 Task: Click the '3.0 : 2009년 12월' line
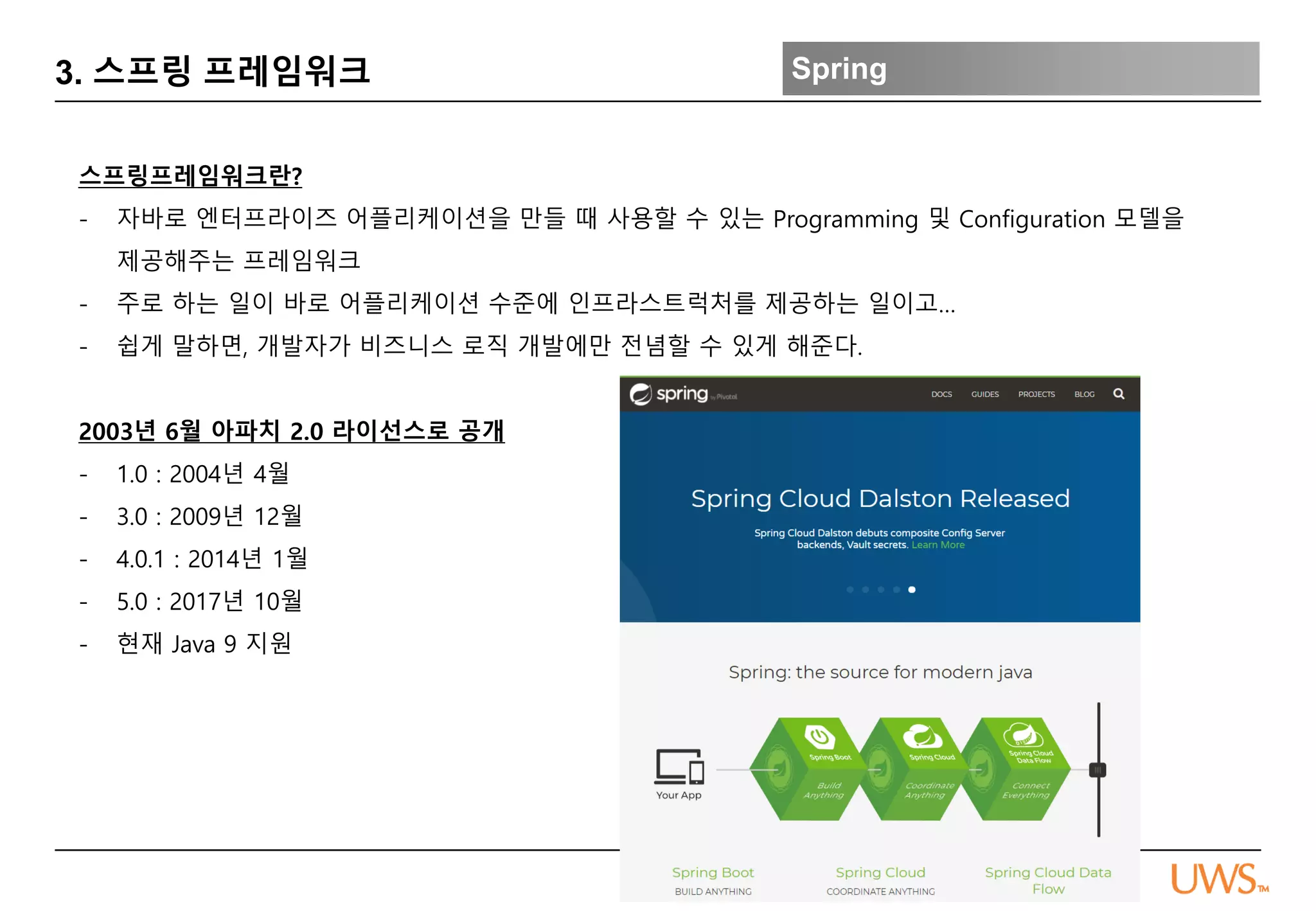click(x=209, y=516)
